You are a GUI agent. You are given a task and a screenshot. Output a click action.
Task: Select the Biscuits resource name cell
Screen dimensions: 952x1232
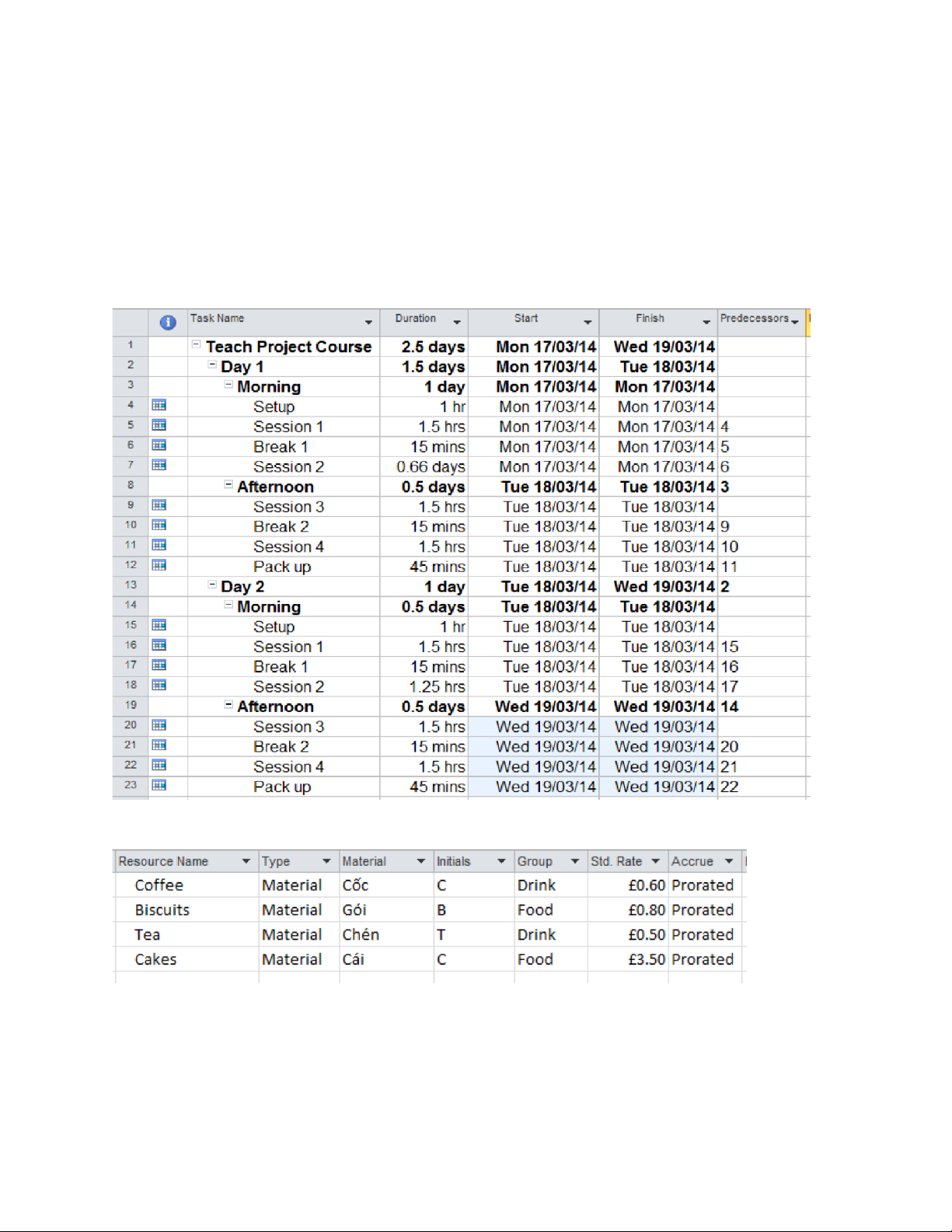(x=187, y=910)
